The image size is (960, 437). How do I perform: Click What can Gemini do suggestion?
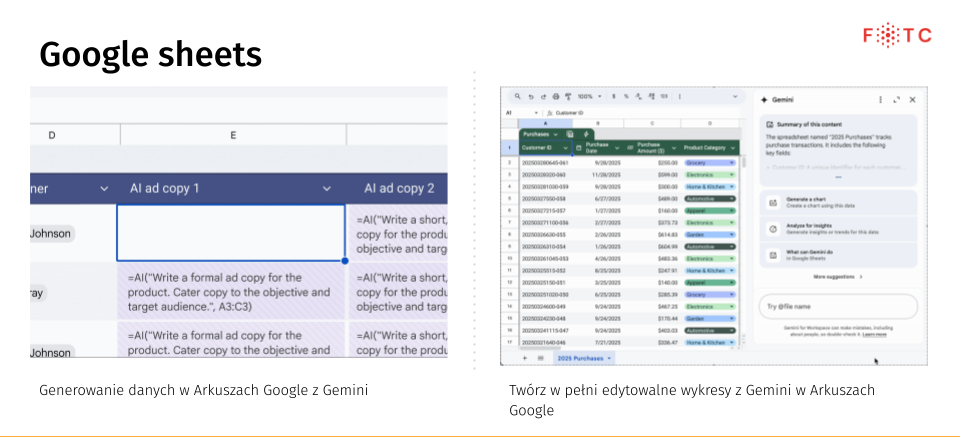(x=838, y=255)
